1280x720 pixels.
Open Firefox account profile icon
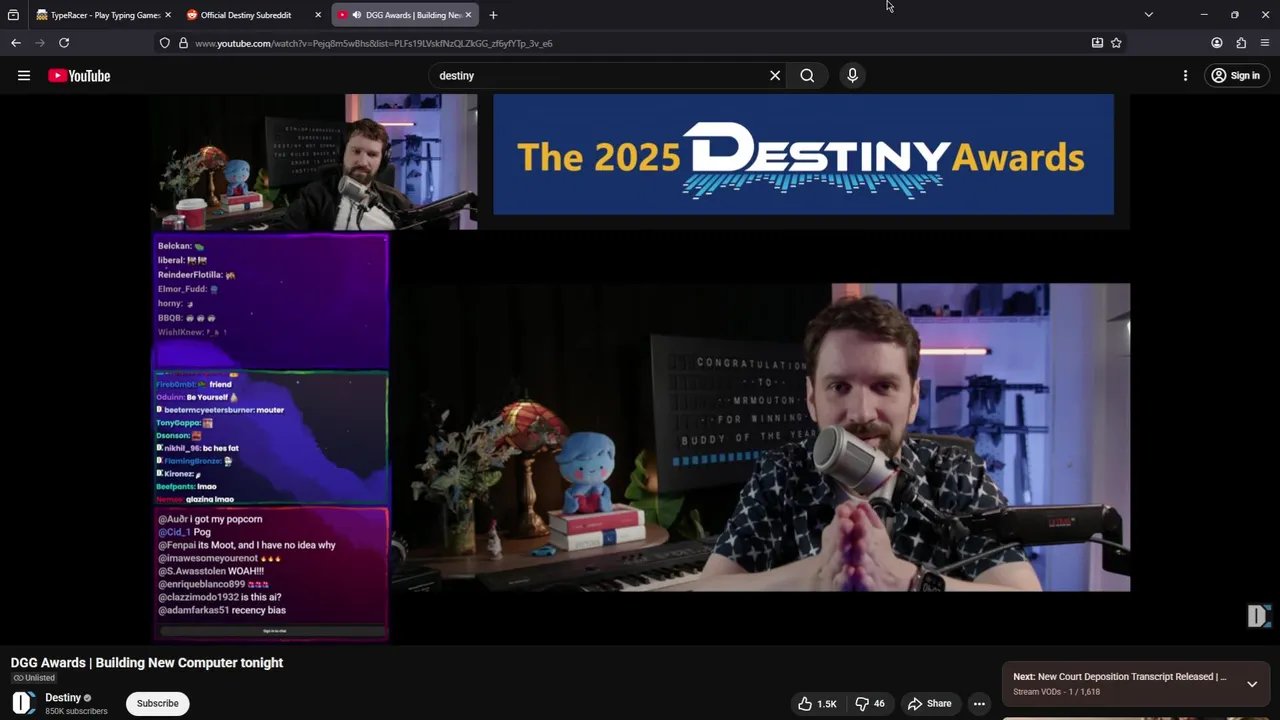tap(1217, 43)
